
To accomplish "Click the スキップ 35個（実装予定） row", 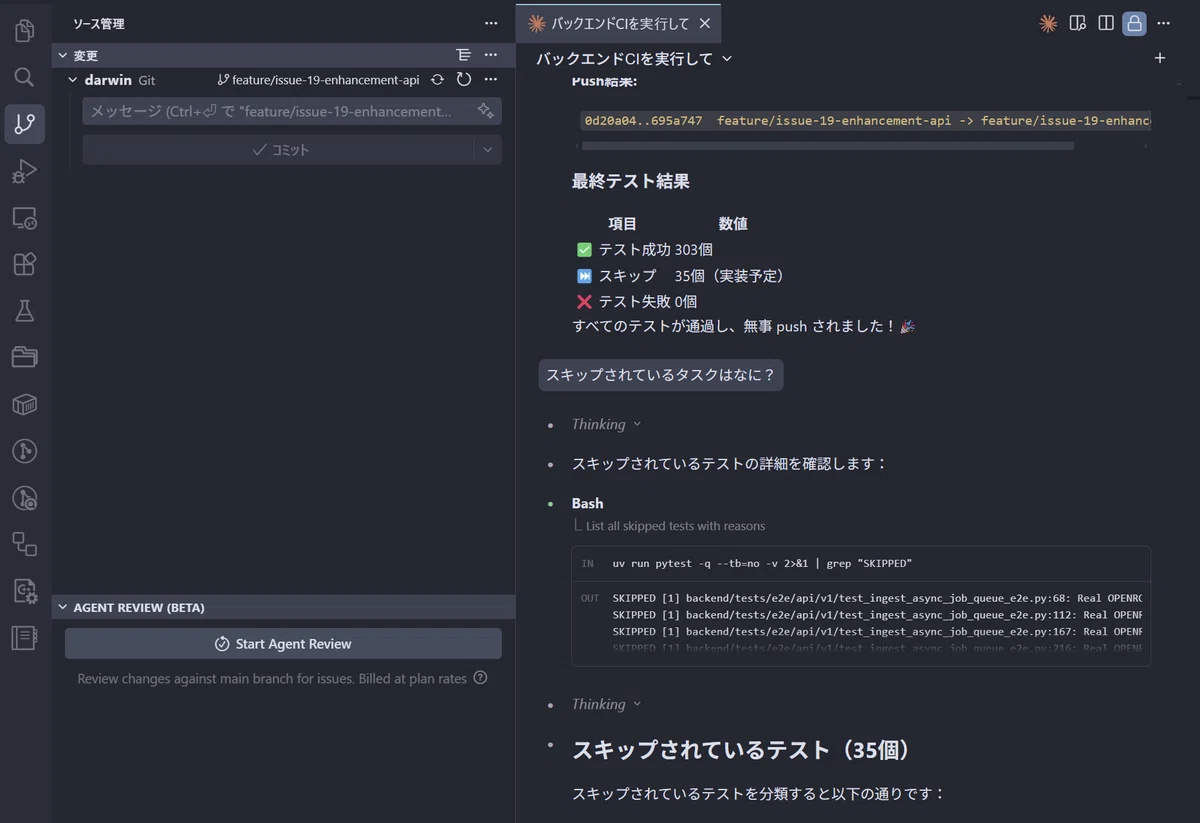I will [x=683, y=275].
